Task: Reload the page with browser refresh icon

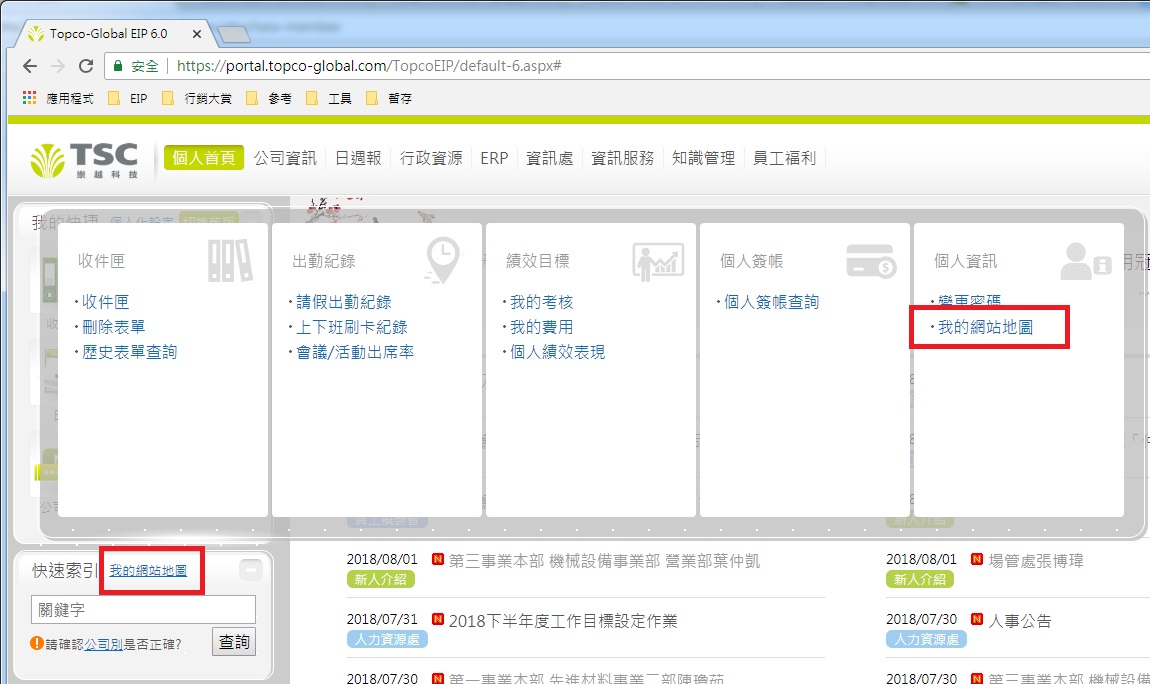Action: 86,66
